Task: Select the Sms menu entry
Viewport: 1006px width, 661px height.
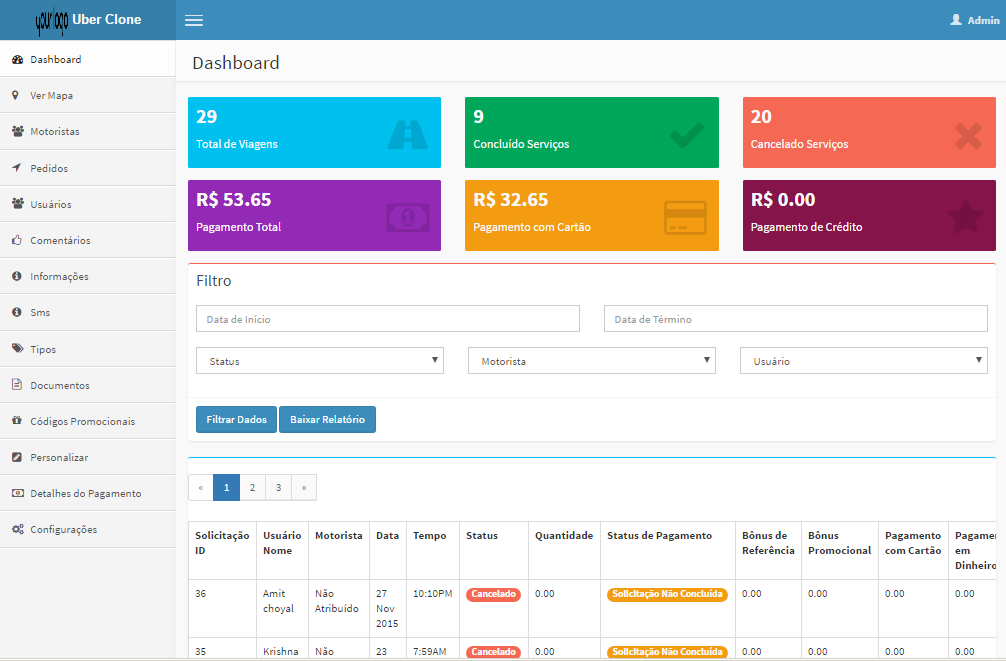Action: pos(88,312)
